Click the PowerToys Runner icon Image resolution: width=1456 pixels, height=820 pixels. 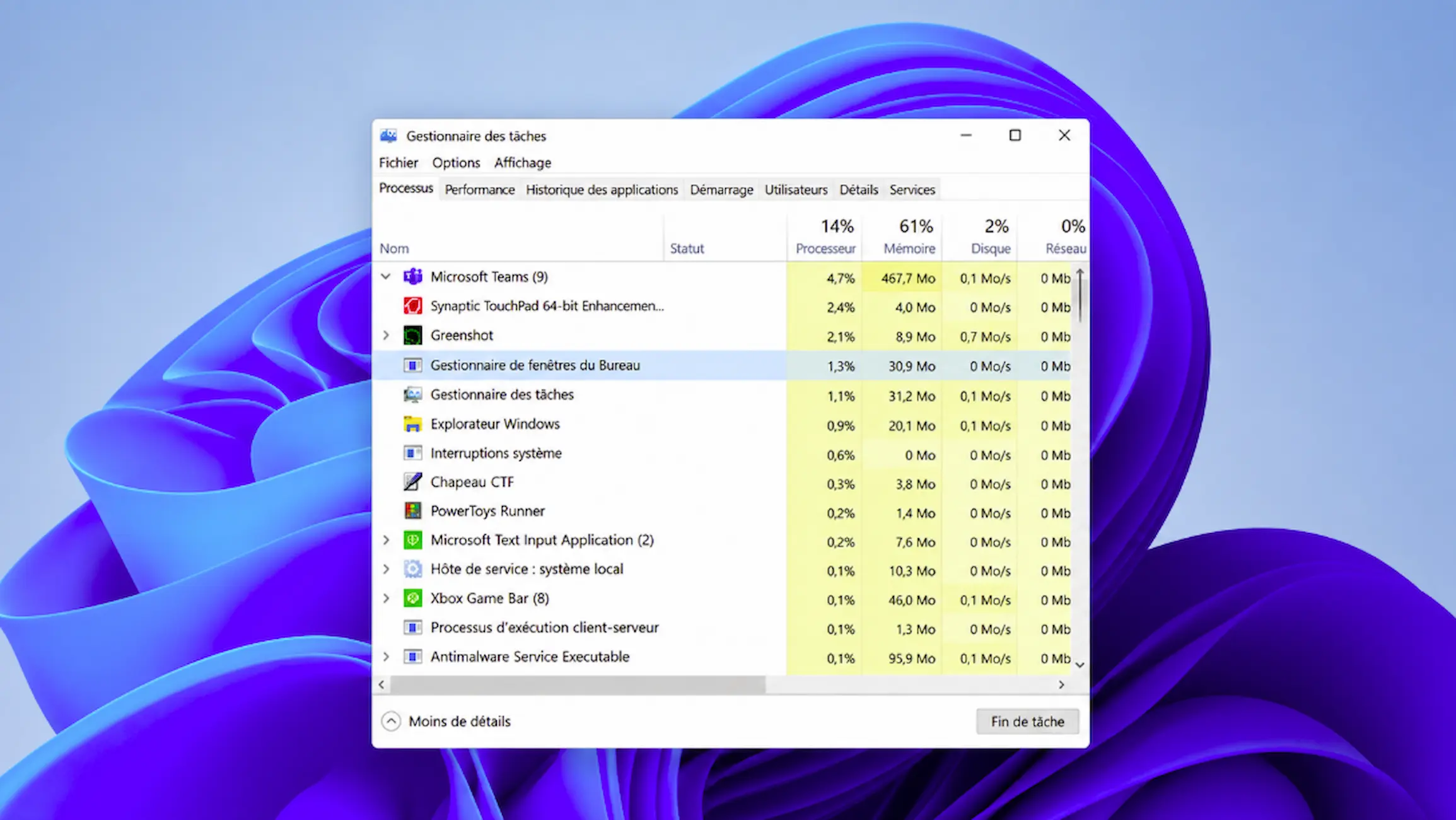[412, 511]
